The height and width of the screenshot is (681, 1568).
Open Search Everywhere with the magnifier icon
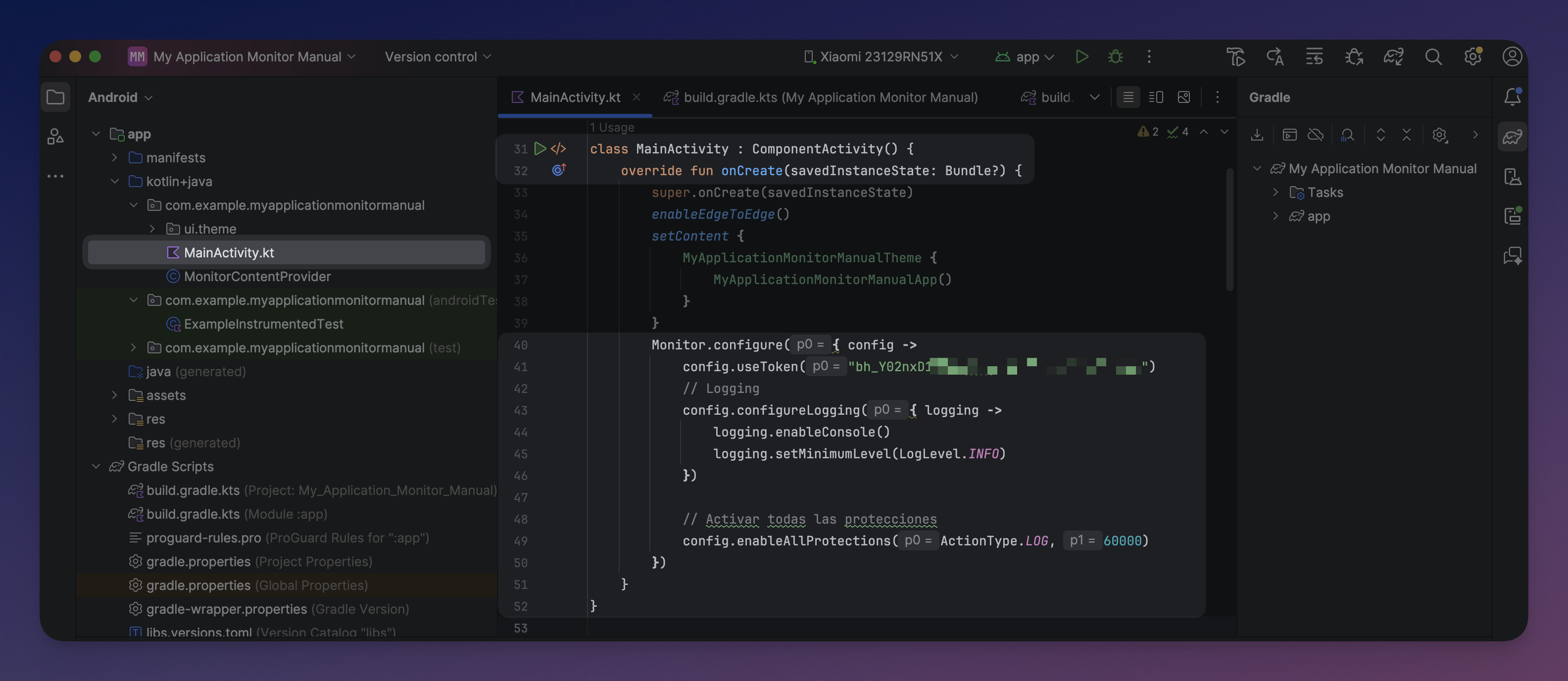click(x=1433, y=56)
